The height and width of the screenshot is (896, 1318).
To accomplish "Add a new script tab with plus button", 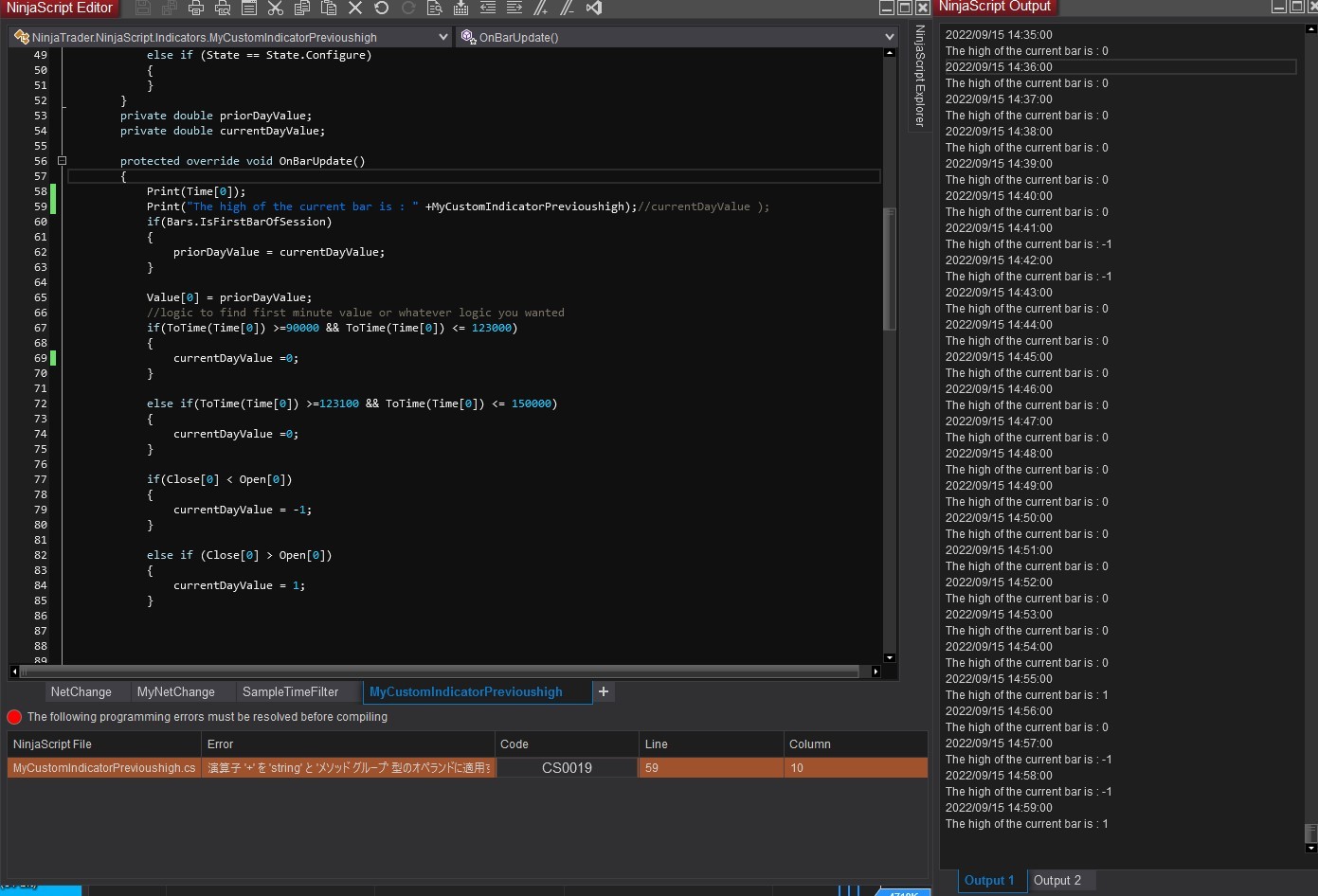I will (x=604, y=692).
